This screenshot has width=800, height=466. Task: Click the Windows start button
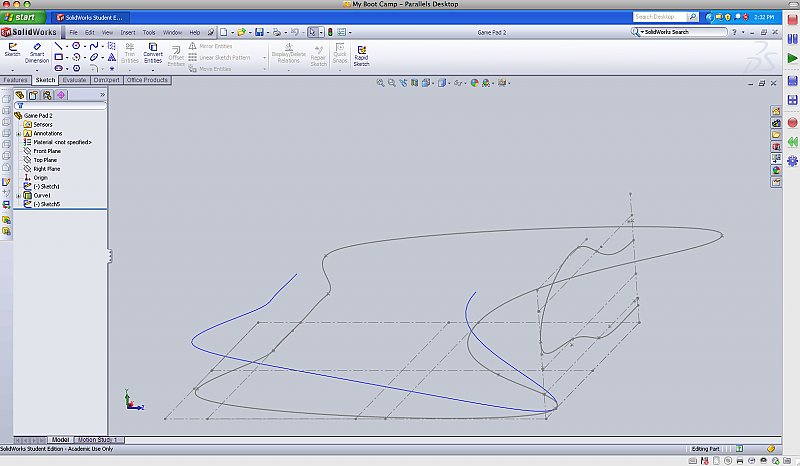coord(22,18)
